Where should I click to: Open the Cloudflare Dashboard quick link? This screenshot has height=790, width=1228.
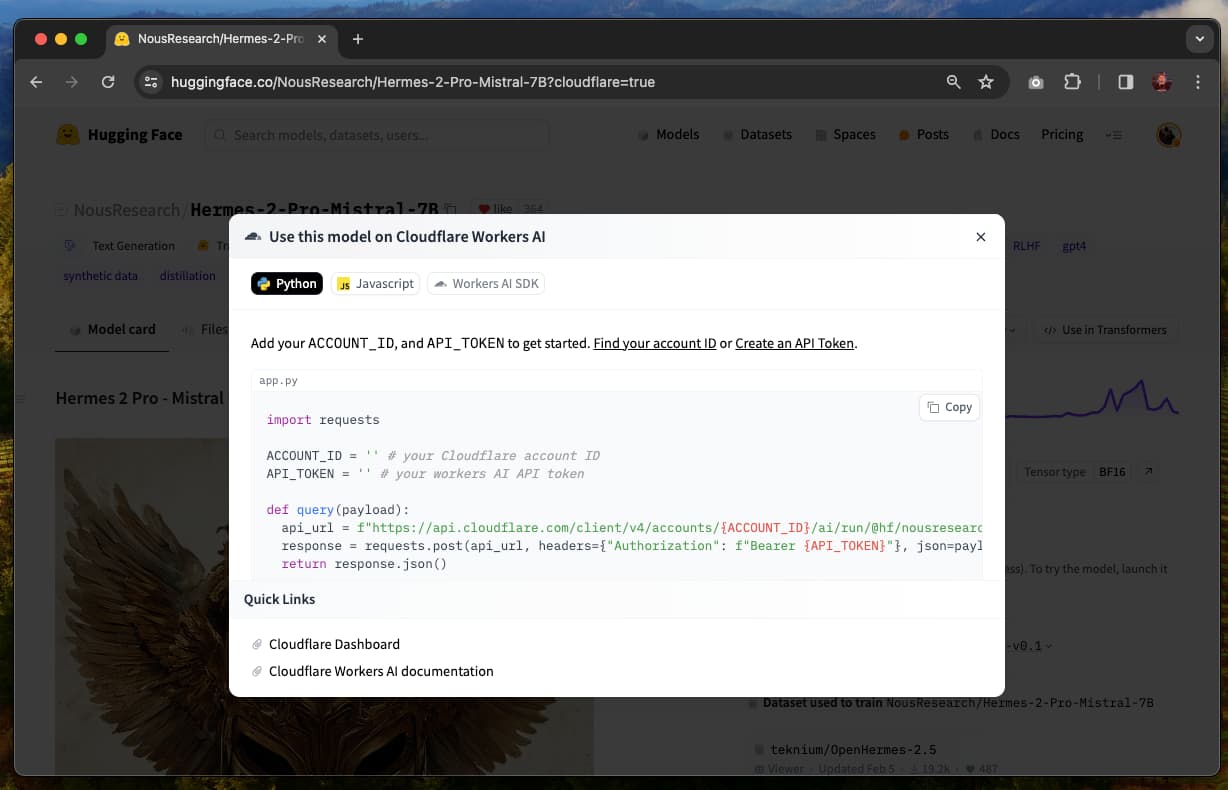click(x=334, y=644)
